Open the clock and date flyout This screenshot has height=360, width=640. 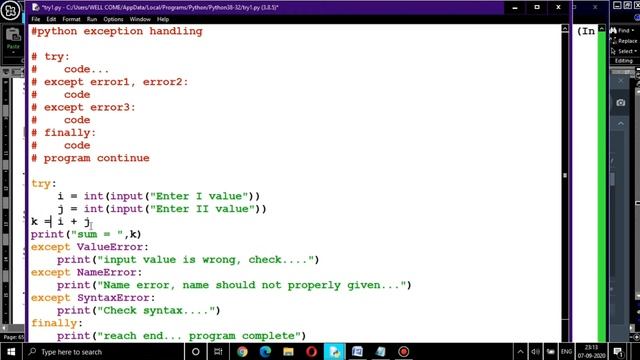591,351
